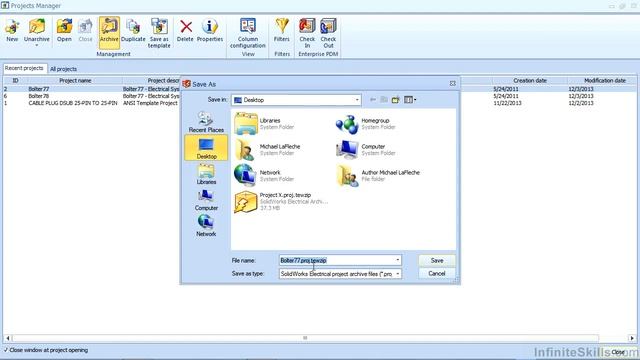The height and width of the screenshot is (360, 640).
Task: Select Libraries system folder in file list
Action: 264,124
